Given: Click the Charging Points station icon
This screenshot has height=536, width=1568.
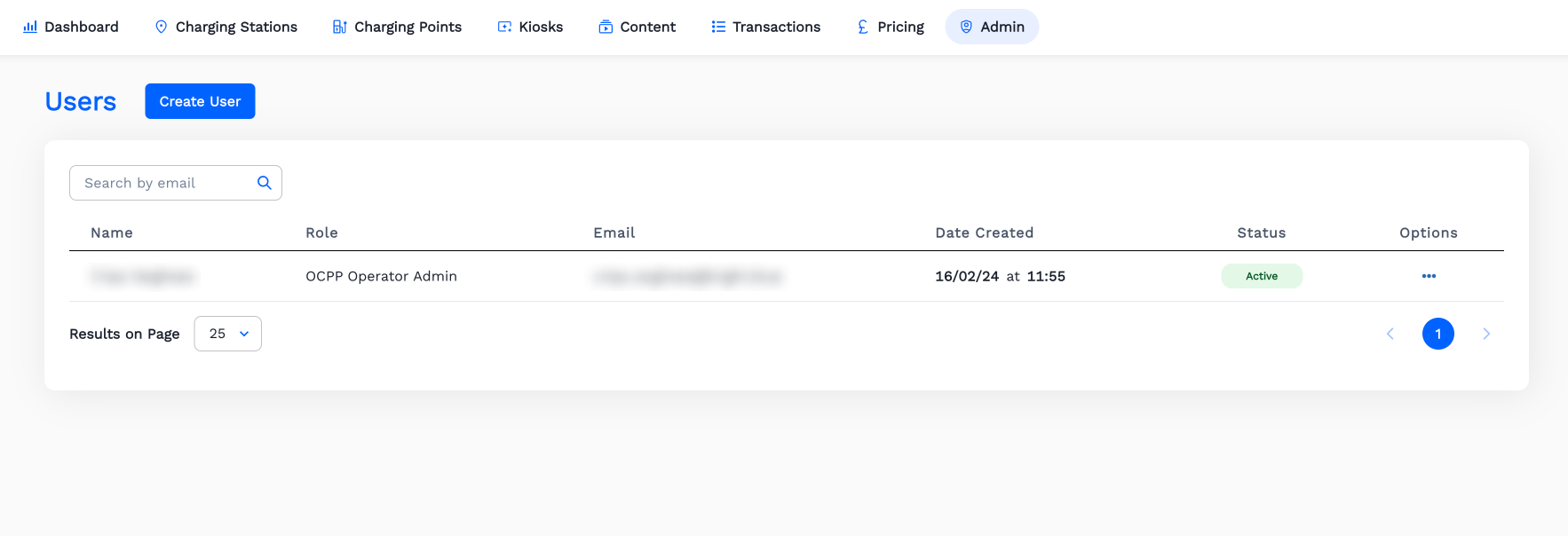Looking at the screenshot, I should pos(339,27).
